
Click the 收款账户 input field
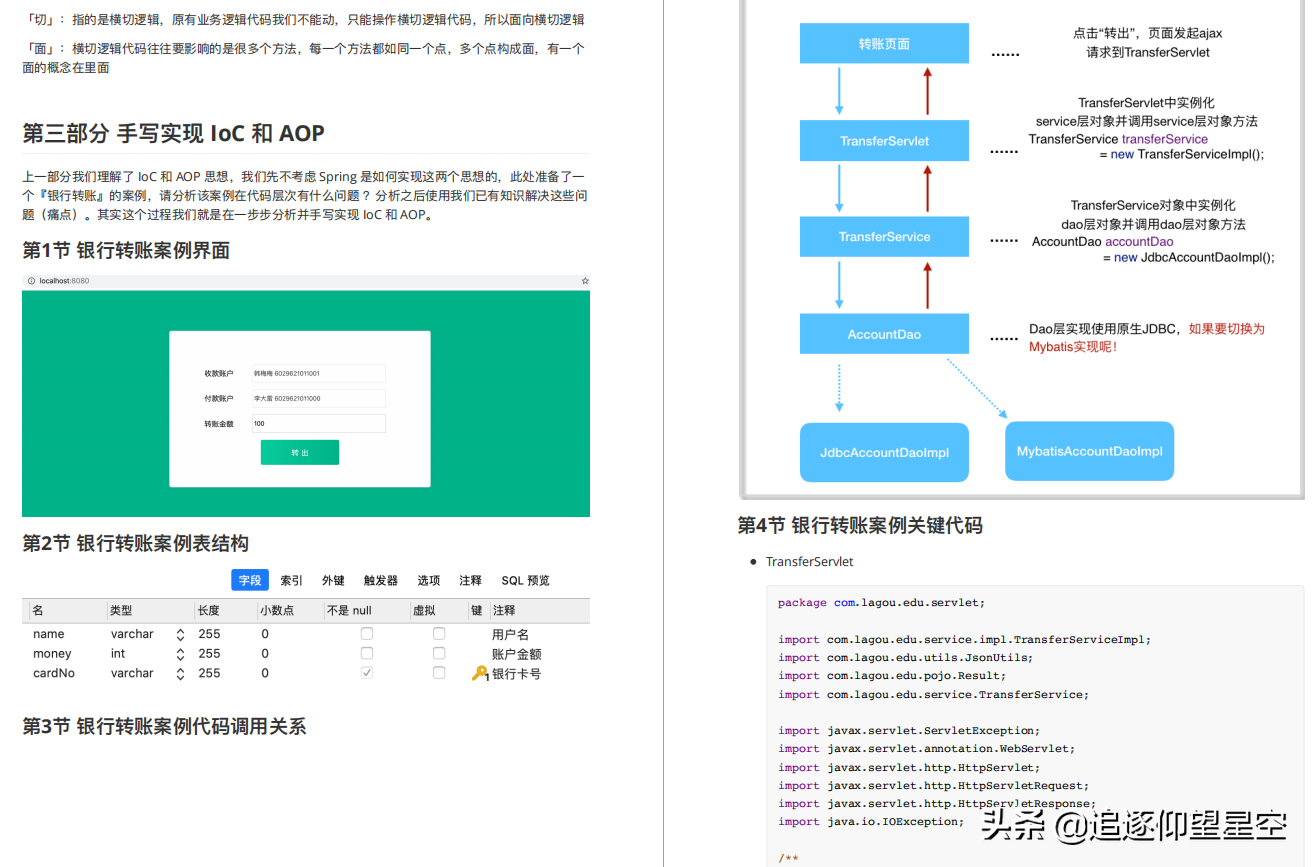pos(318,373)
